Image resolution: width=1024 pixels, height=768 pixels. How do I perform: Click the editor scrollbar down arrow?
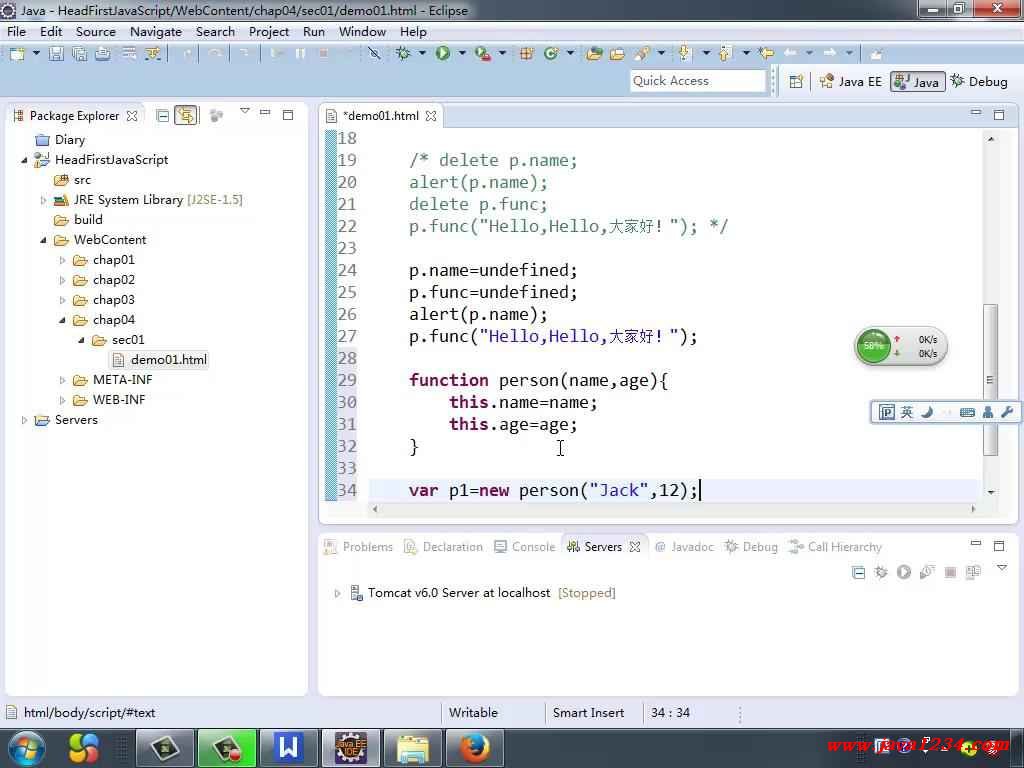tap(991, 492)
